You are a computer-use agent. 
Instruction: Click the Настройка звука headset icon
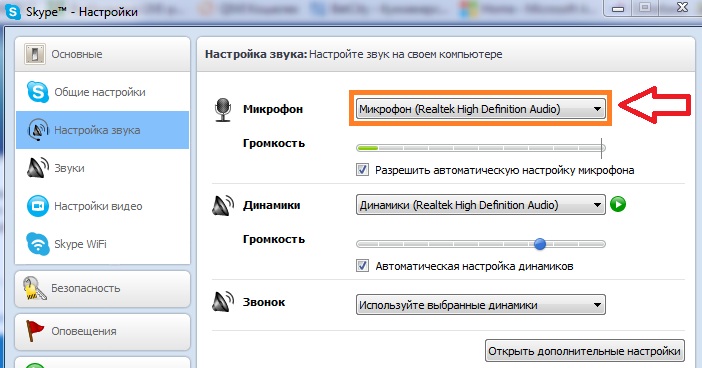pos(38,130)
